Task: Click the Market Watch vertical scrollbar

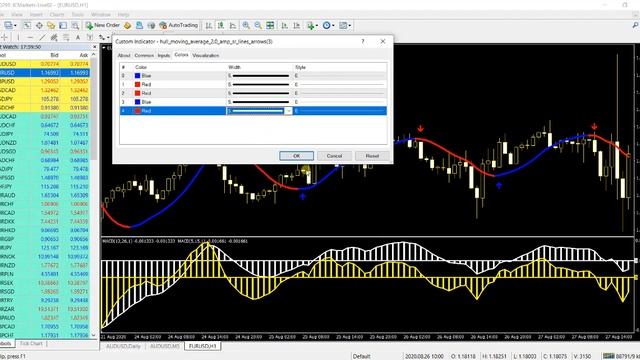Action: click(x=94, y=196)
